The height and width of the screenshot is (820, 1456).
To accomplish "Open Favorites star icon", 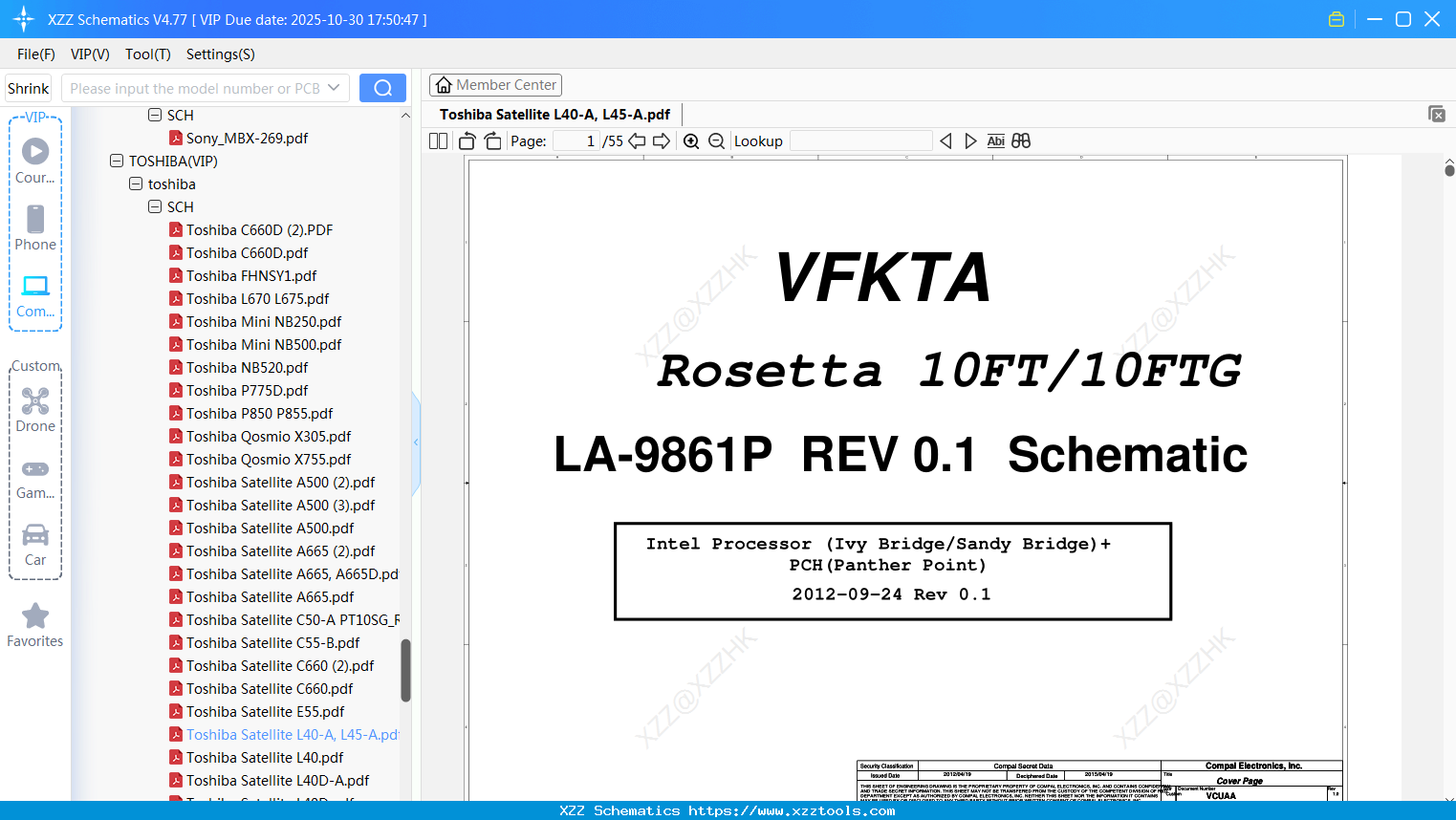I will click(x=35, y=615).
